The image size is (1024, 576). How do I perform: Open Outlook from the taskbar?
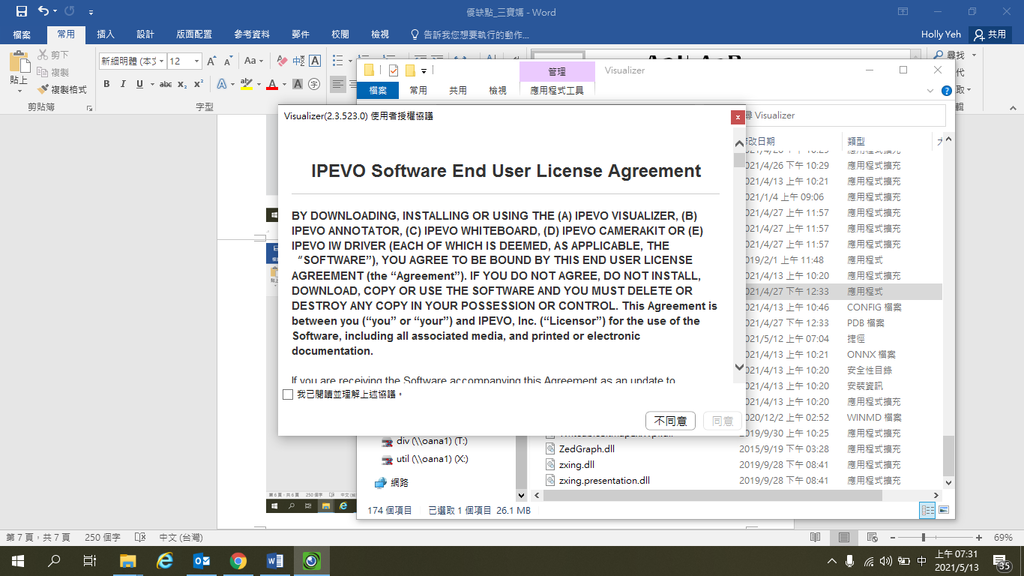pyautogui.click(x=201, y=561)
